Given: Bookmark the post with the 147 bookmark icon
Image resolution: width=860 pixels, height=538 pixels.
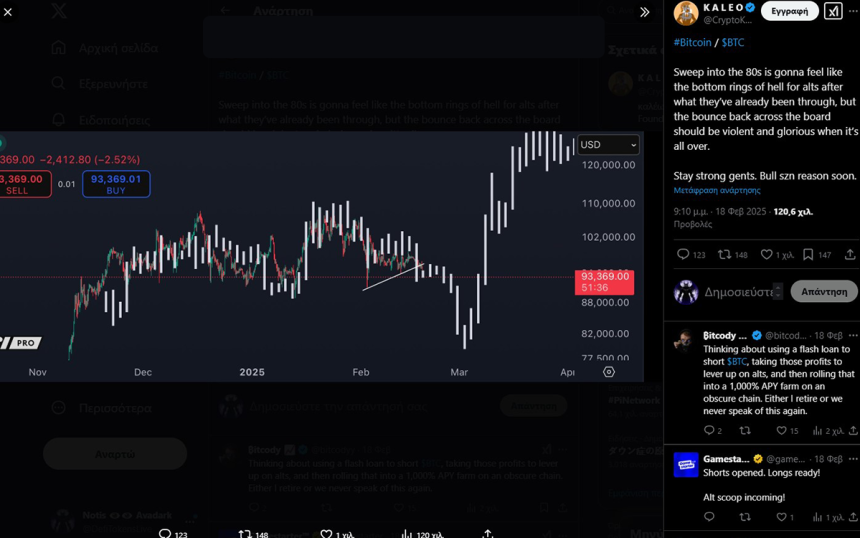Looking at the screenshot, I should coord(817,254).
